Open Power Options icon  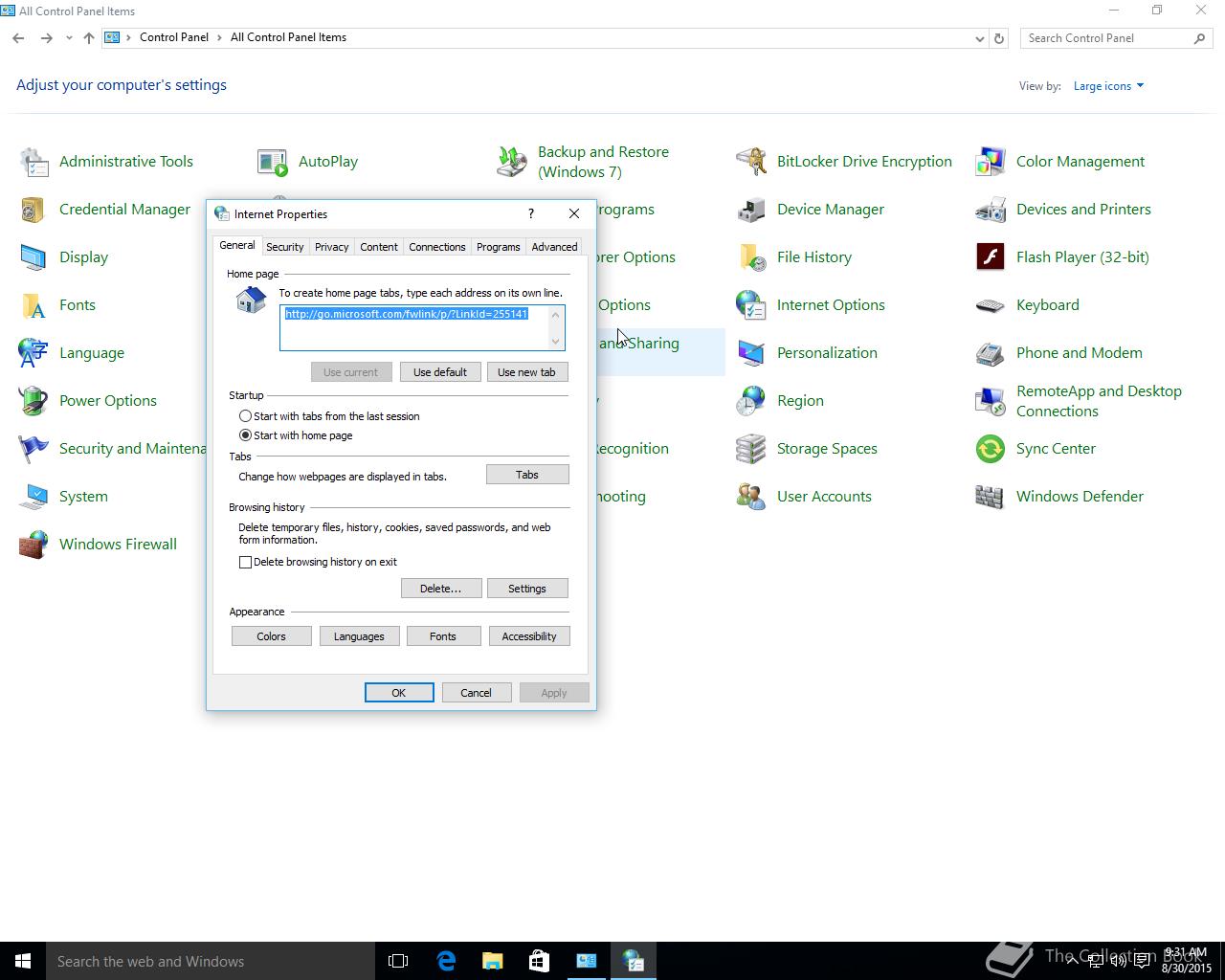tap(34, 401)
